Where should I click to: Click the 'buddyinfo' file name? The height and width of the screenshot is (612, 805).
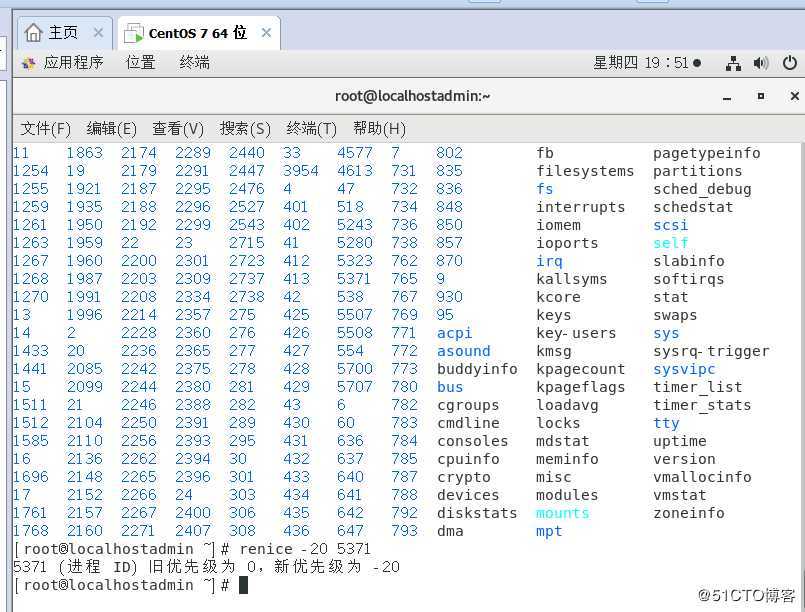(477, 369)
